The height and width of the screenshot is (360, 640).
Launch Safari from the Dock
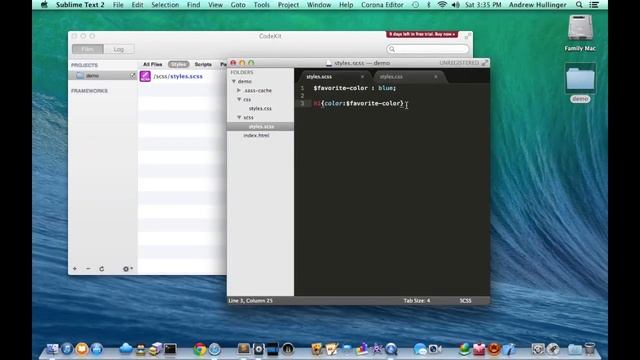click(x=215, y=349)
